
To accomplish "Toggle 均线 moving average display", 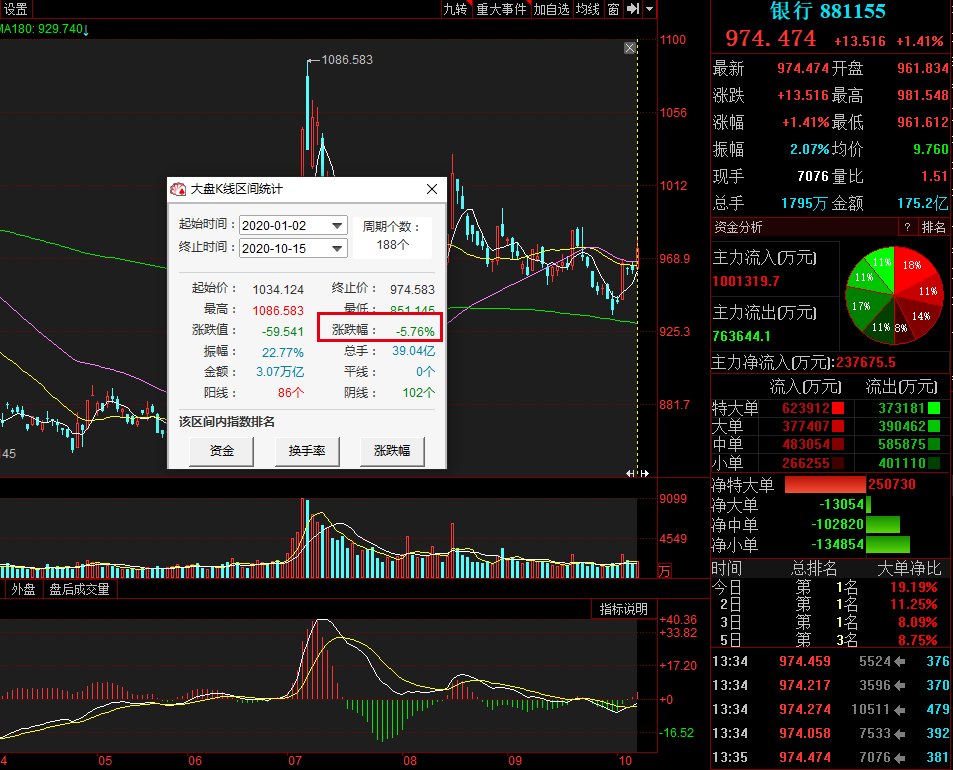I will tap(588, 9).
